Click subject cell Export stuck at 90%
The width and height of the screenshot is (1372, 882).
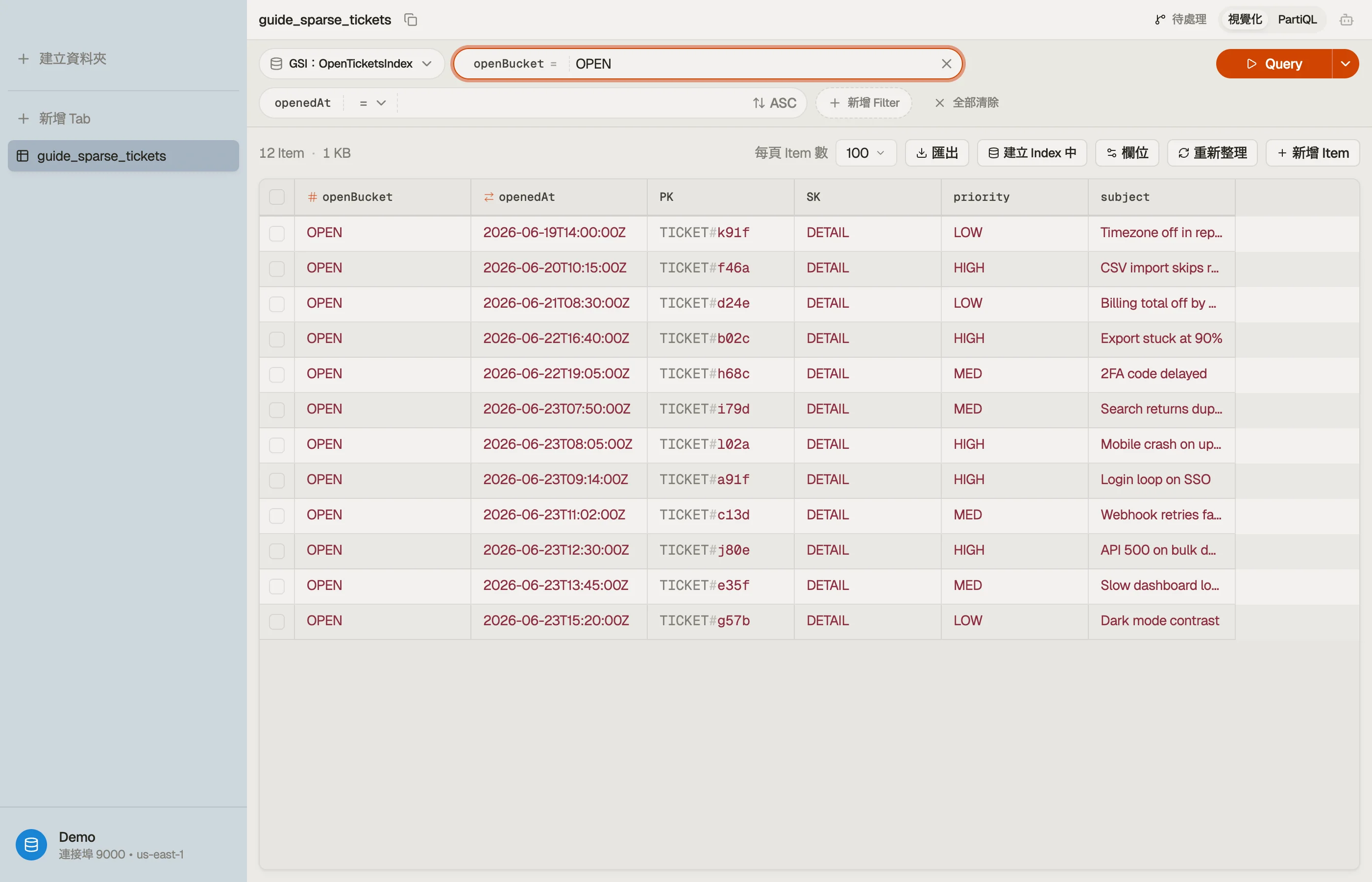[1161, 339]
